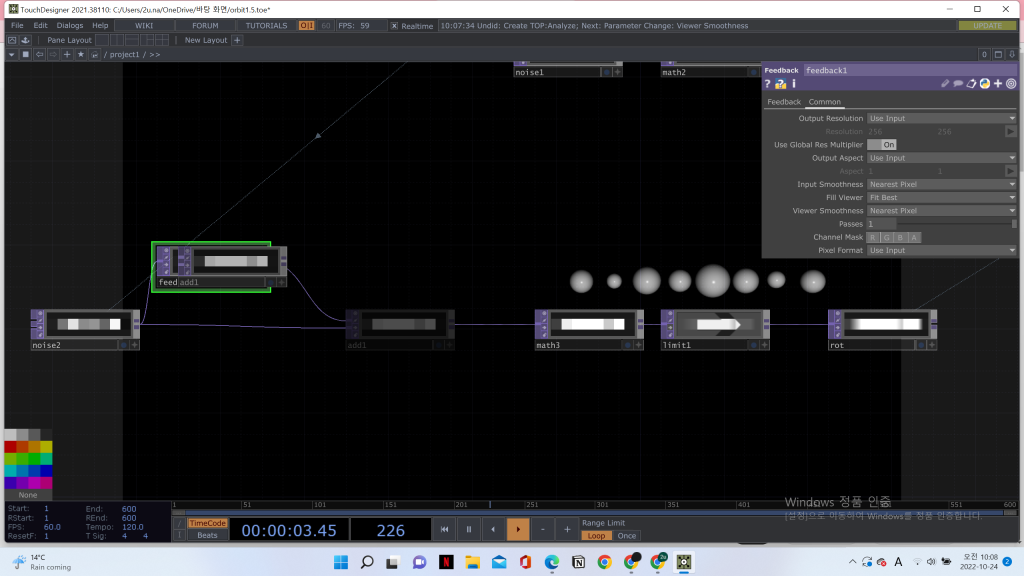Image resolution: width=1024 pixels, height=576 pixels.
Task: Toggle the Realtime checkbox
Action: 394,25
